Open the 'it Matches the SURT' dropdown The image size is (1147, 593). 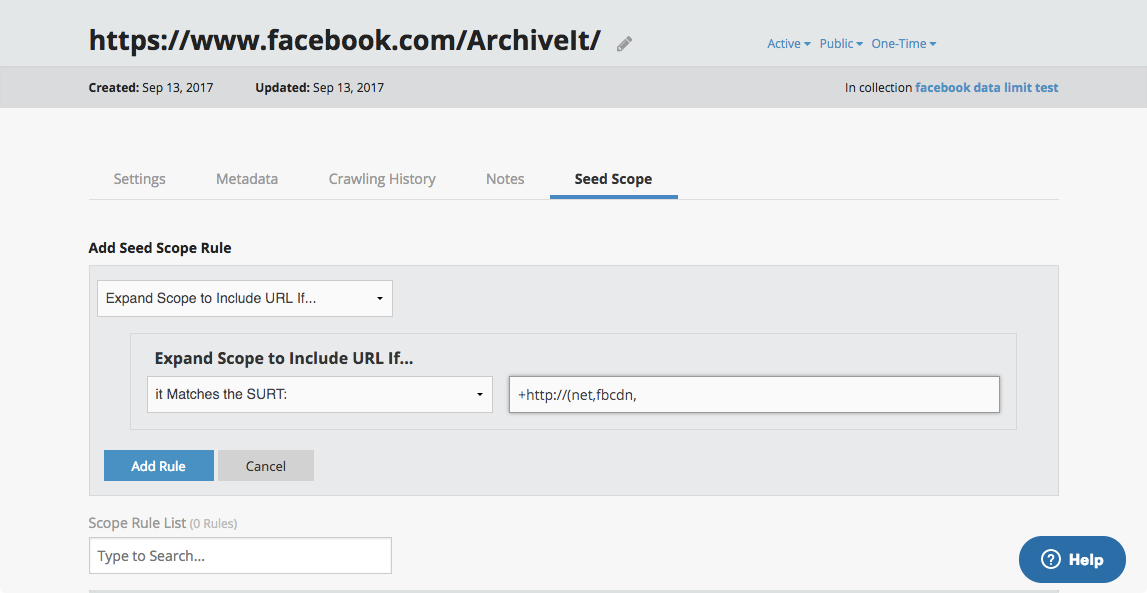[319, 394]
